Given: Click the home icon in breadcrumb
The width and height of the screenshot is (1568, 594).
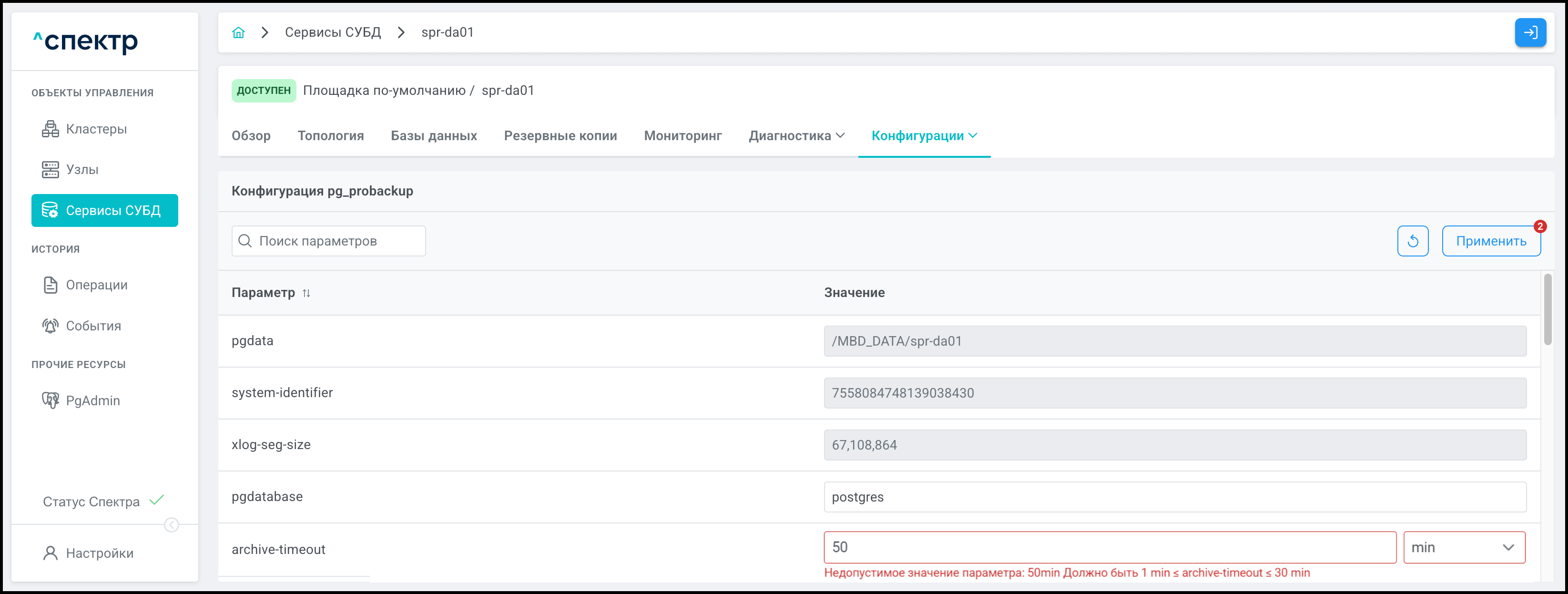Looking at the screenshot, I should (238, 32).
